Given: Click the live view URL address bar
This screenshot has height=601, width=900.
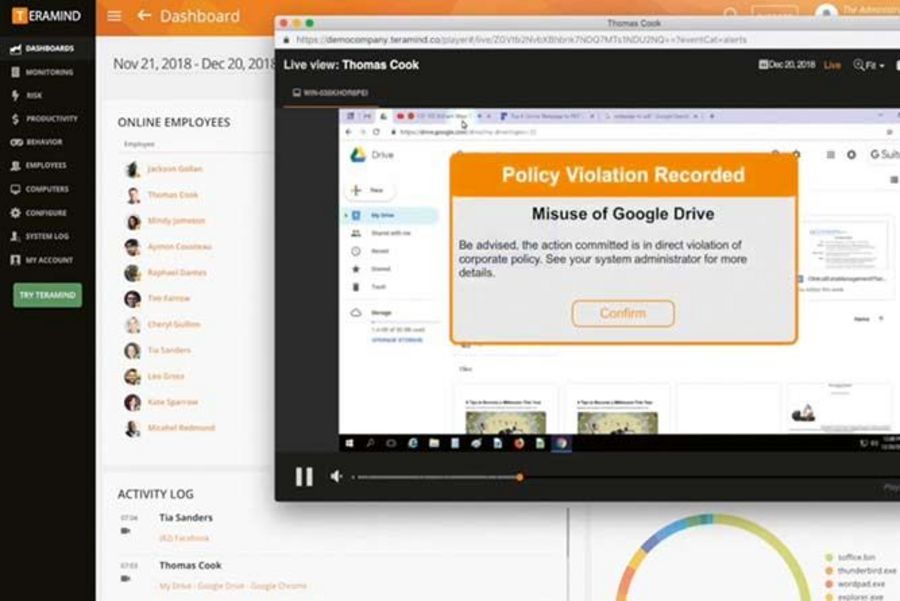Looking at the screenshot, I should coord(521,40).
